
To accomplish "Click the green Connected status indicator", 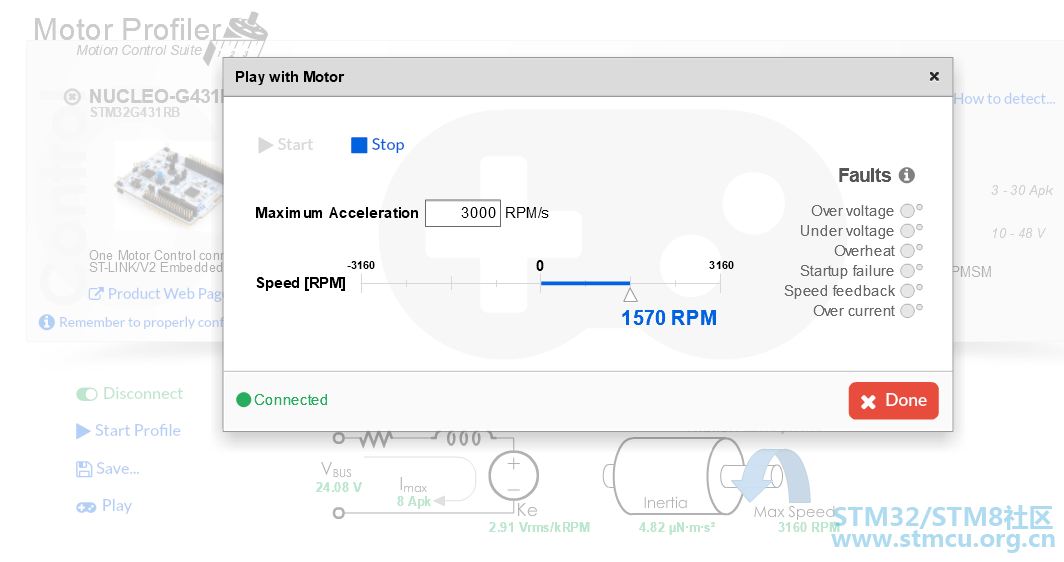I will [x=244, y=400].
